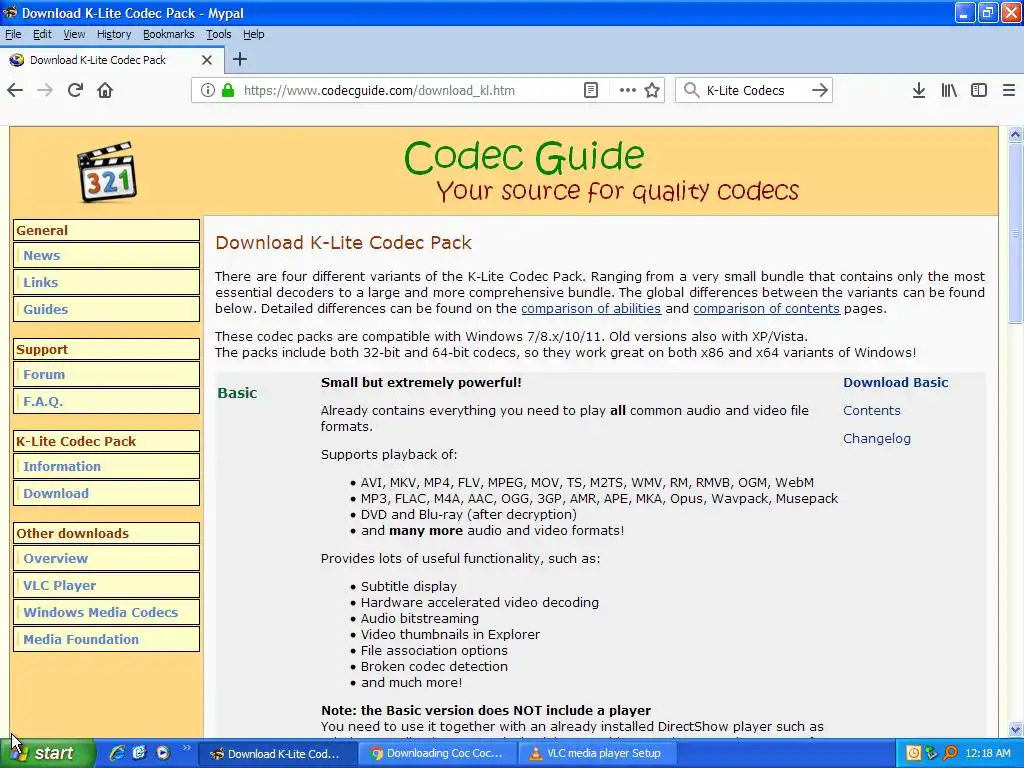Open the browser home page
1024x768 pixels.
(x=105, y=90)
